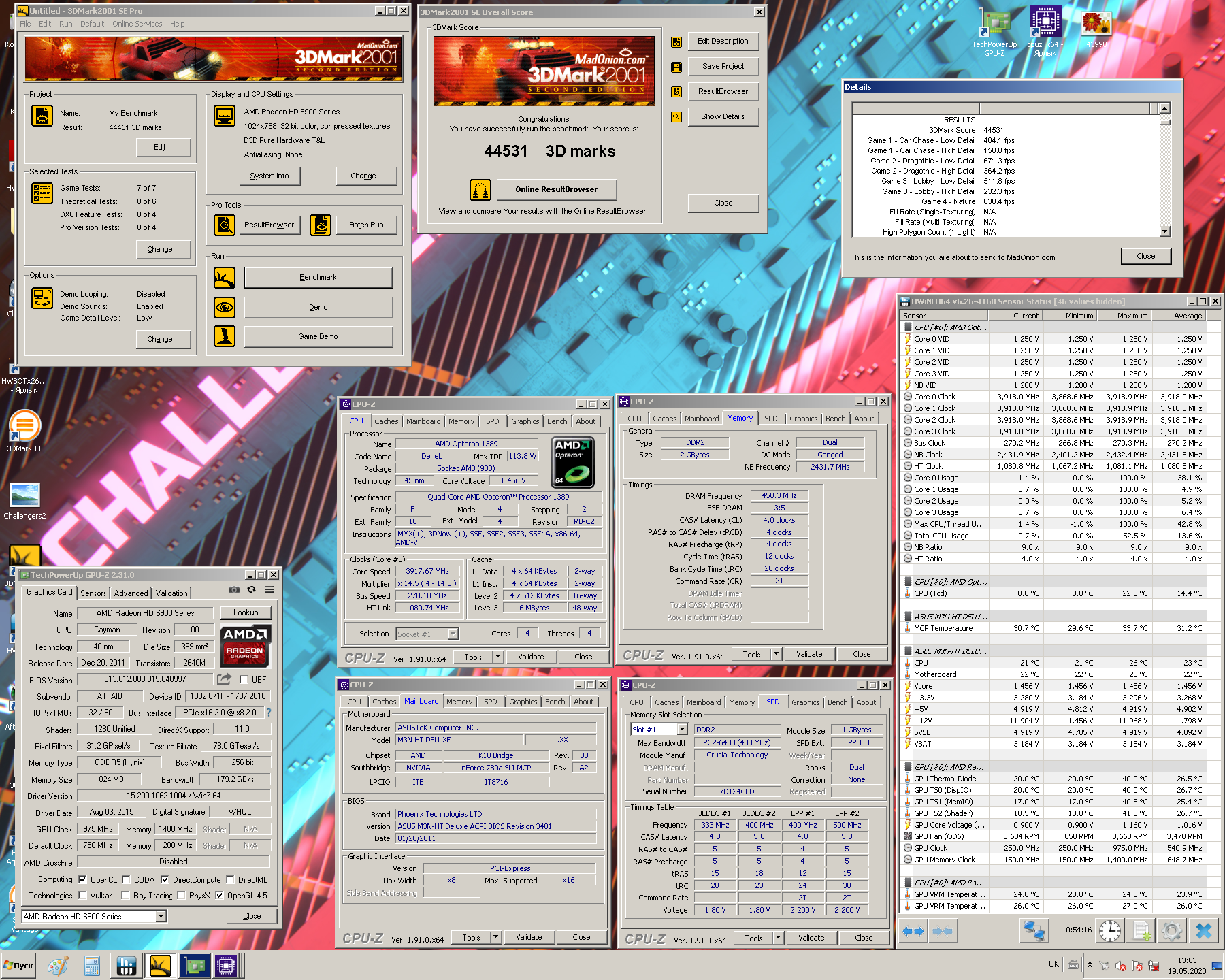Screen dimensions: 1225x980
Task: Click the Game Demo icon in Run section
Action: 225,336
